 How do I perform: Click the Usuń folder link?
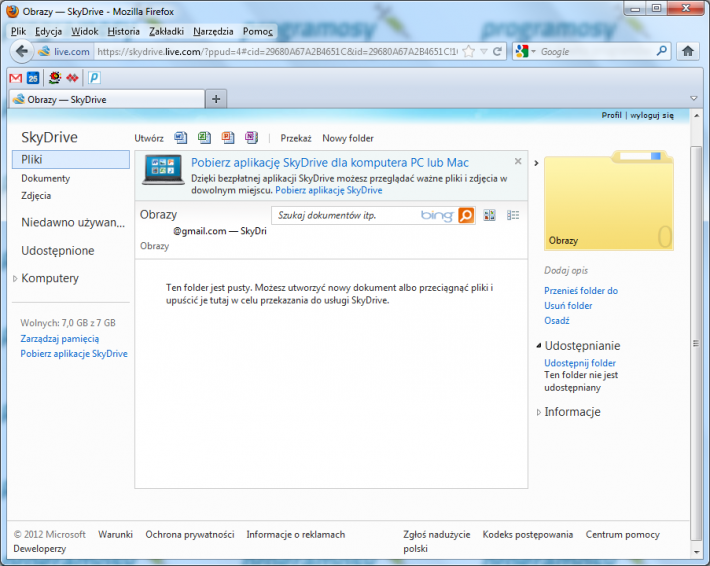(568, 306)
